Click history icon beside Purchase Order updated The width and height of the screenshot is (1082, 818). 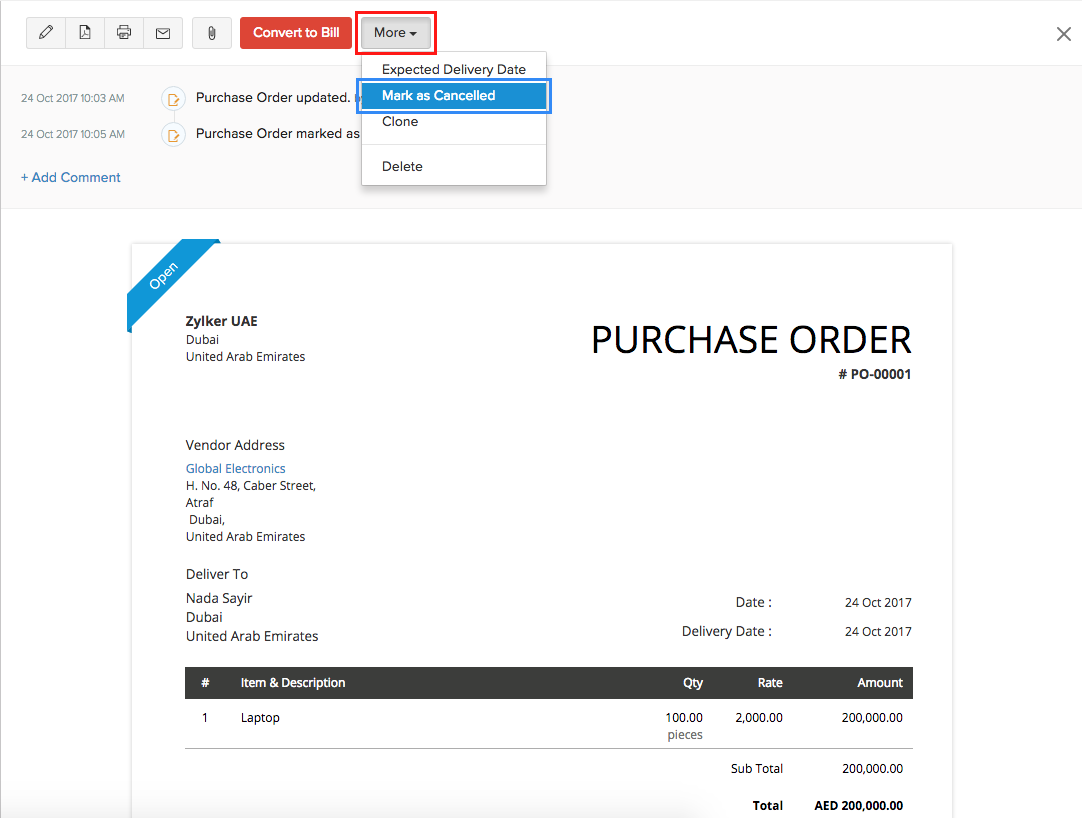[x=173, y=99]
